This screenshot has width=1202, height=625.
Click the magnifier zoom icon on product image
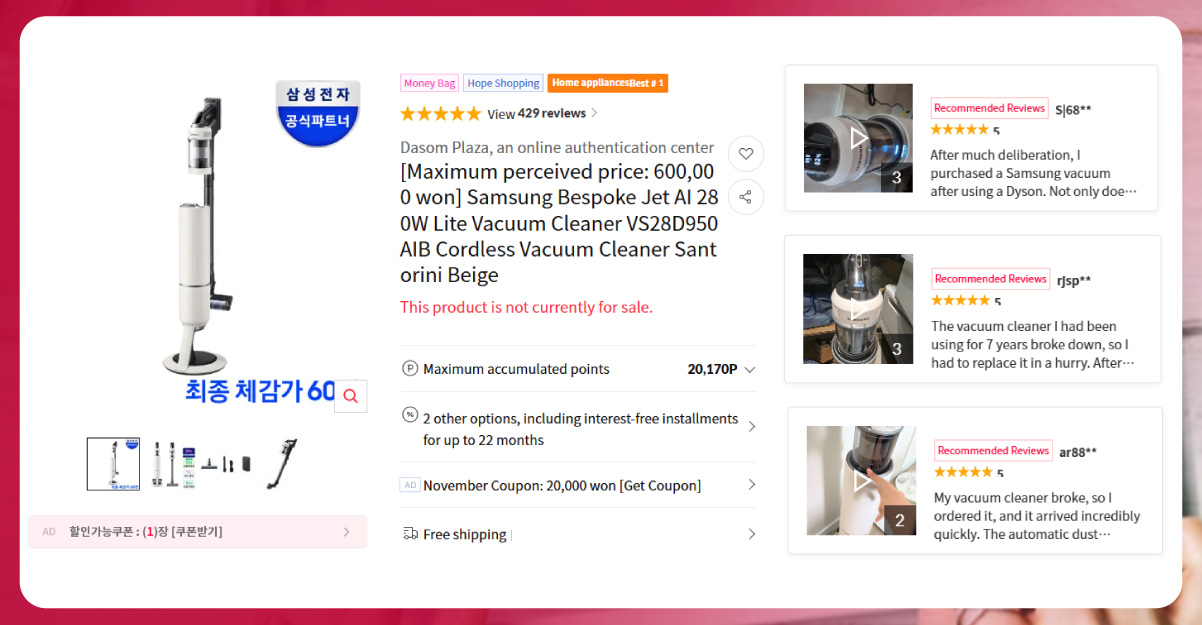[350, 396]
